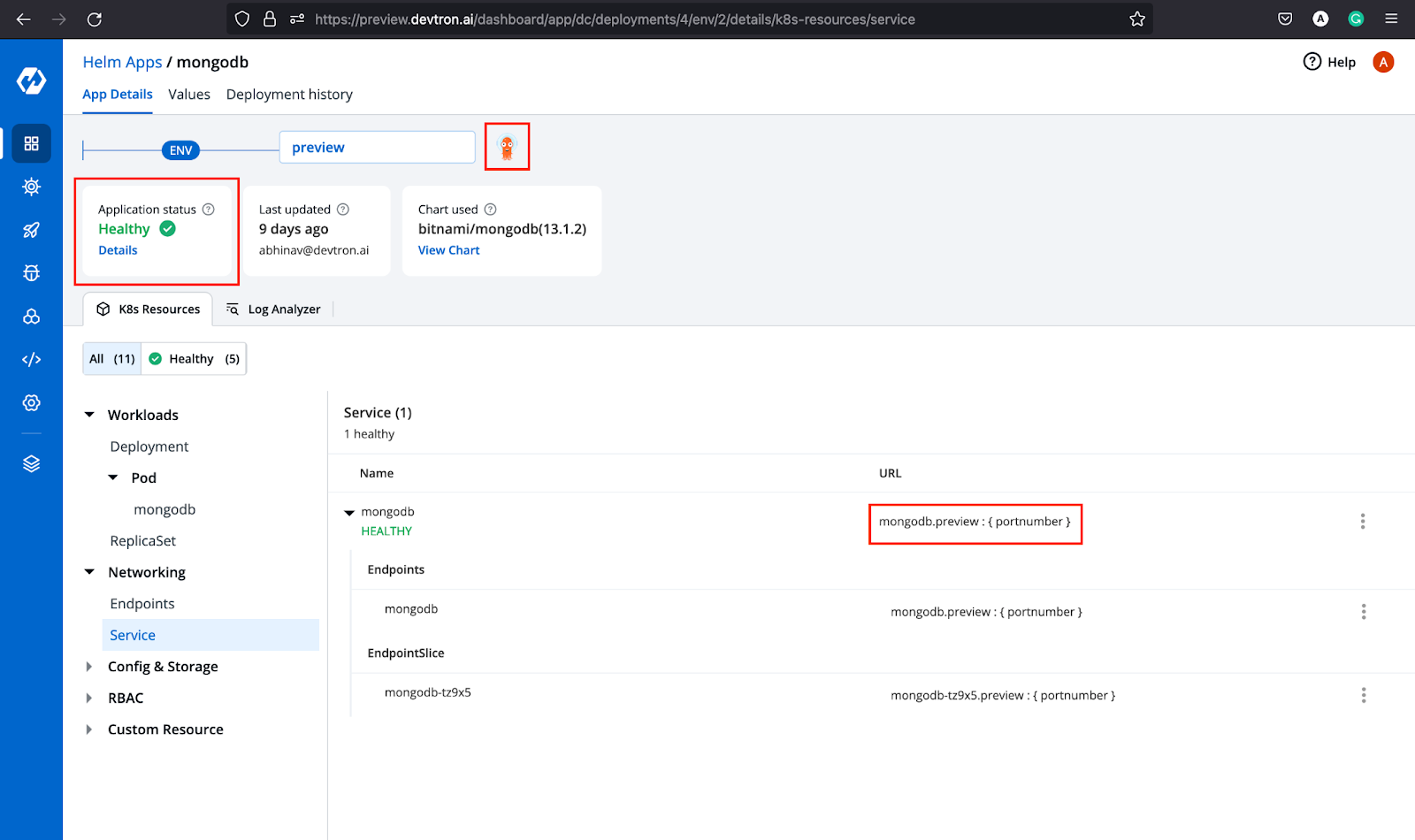The width and height of the screenshot is (1415, 840).
Task: Filter resources by Healthy (5)
Action: tap(194, 359)
